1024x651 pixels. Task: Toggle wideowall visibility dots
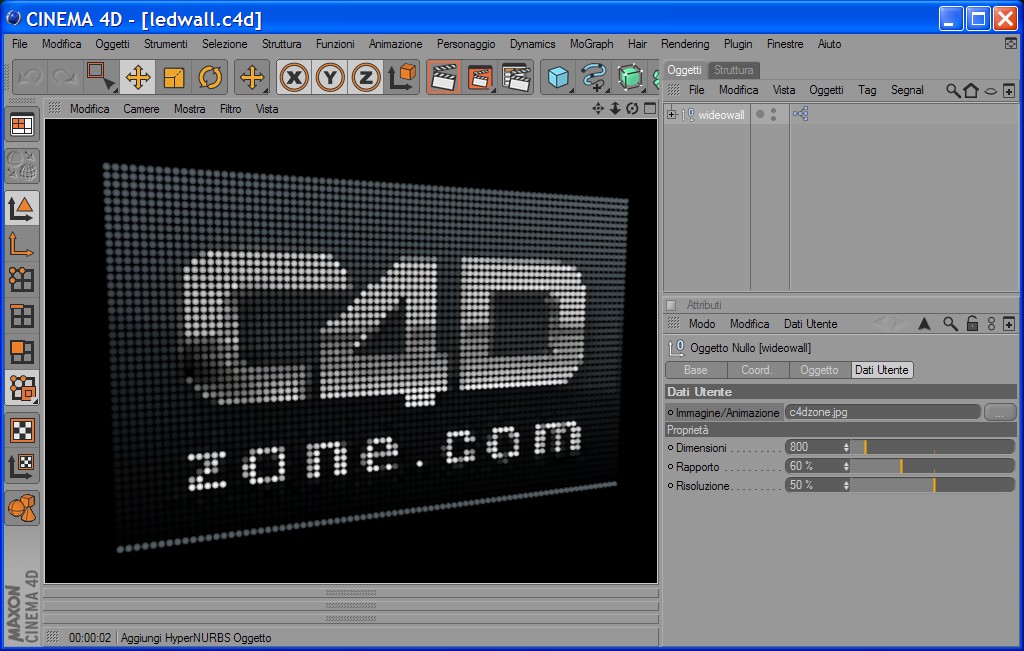click(773, 114)
